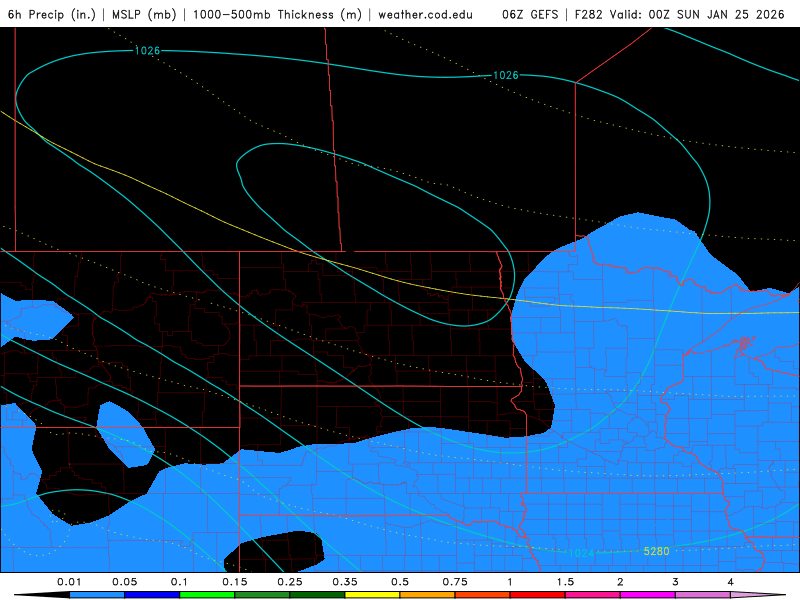This screenshot has width=800, height=600.
Task: Click the '3' legend value
Action: tap(675, 582)
